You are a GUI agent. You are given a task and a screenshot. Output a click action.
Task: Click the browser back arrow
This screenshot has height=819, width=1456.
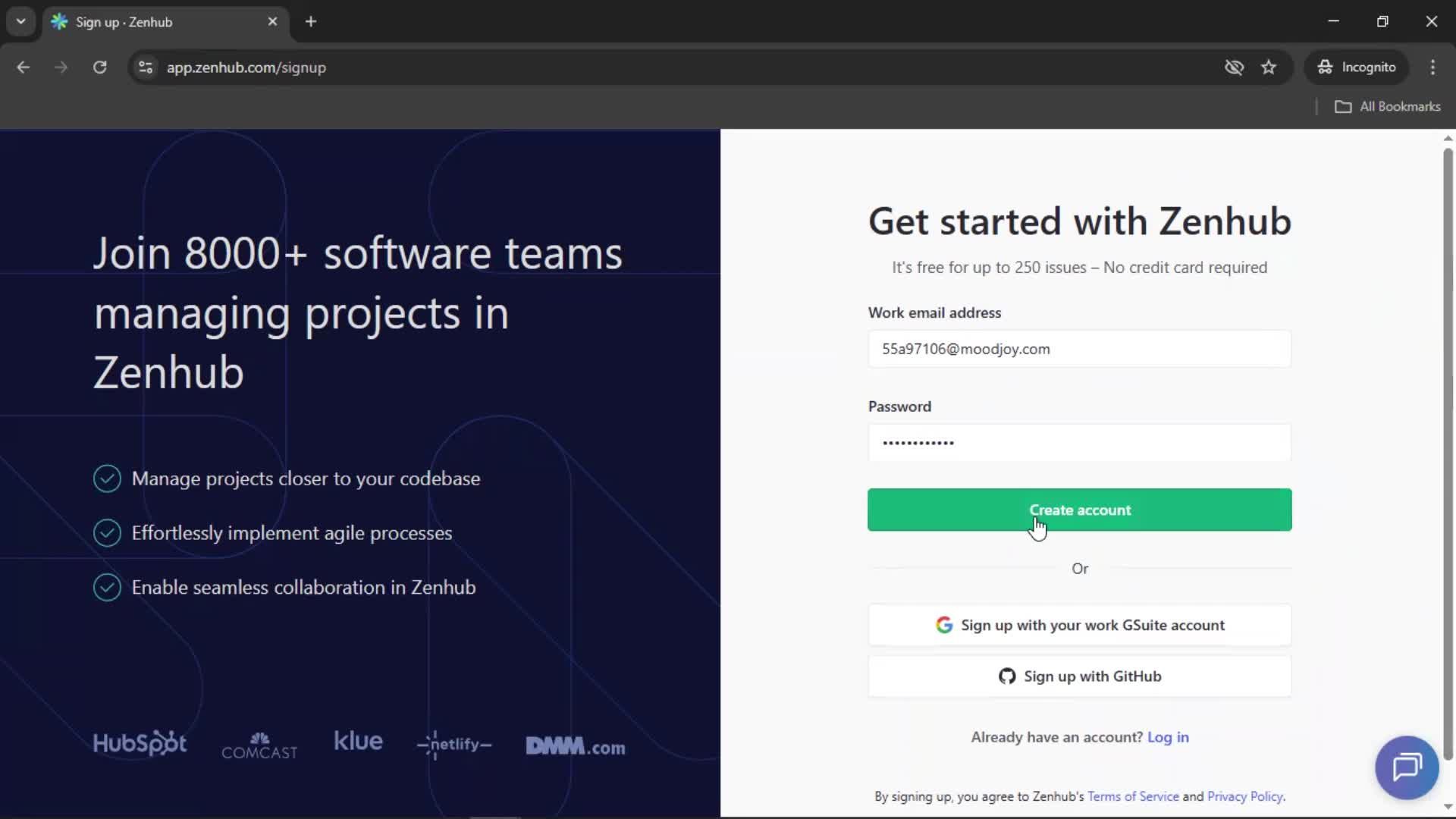coord(23,67)
